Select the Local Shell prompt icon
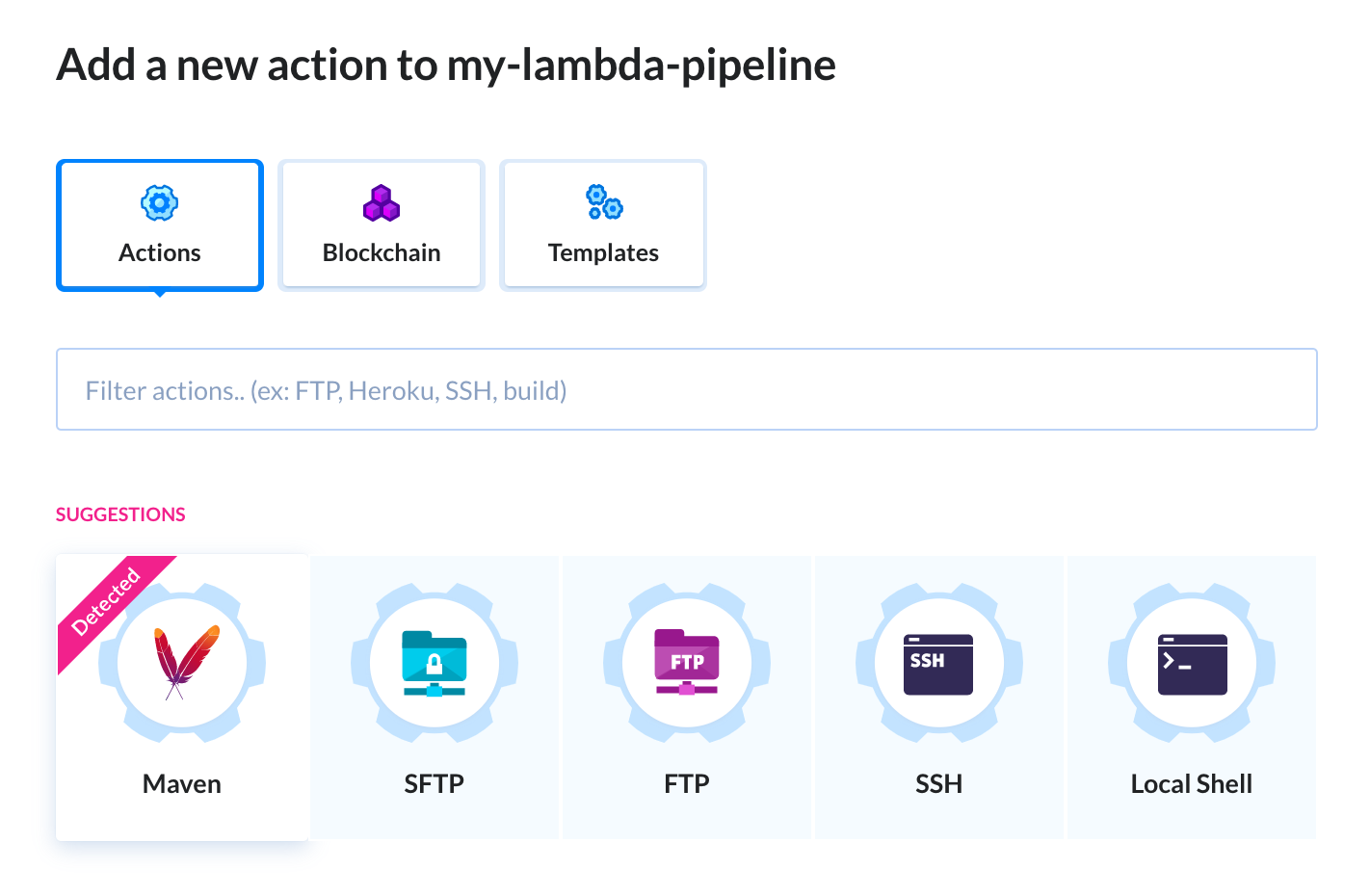The height and width of the screenshot is (896, 1370). coord(1192,664)
